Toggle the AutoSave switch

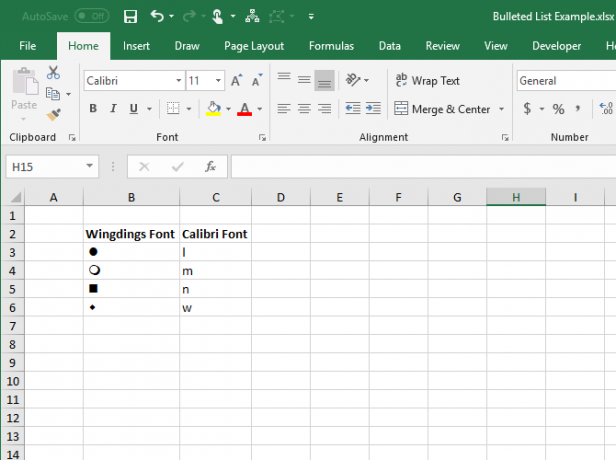click(92, 16)
